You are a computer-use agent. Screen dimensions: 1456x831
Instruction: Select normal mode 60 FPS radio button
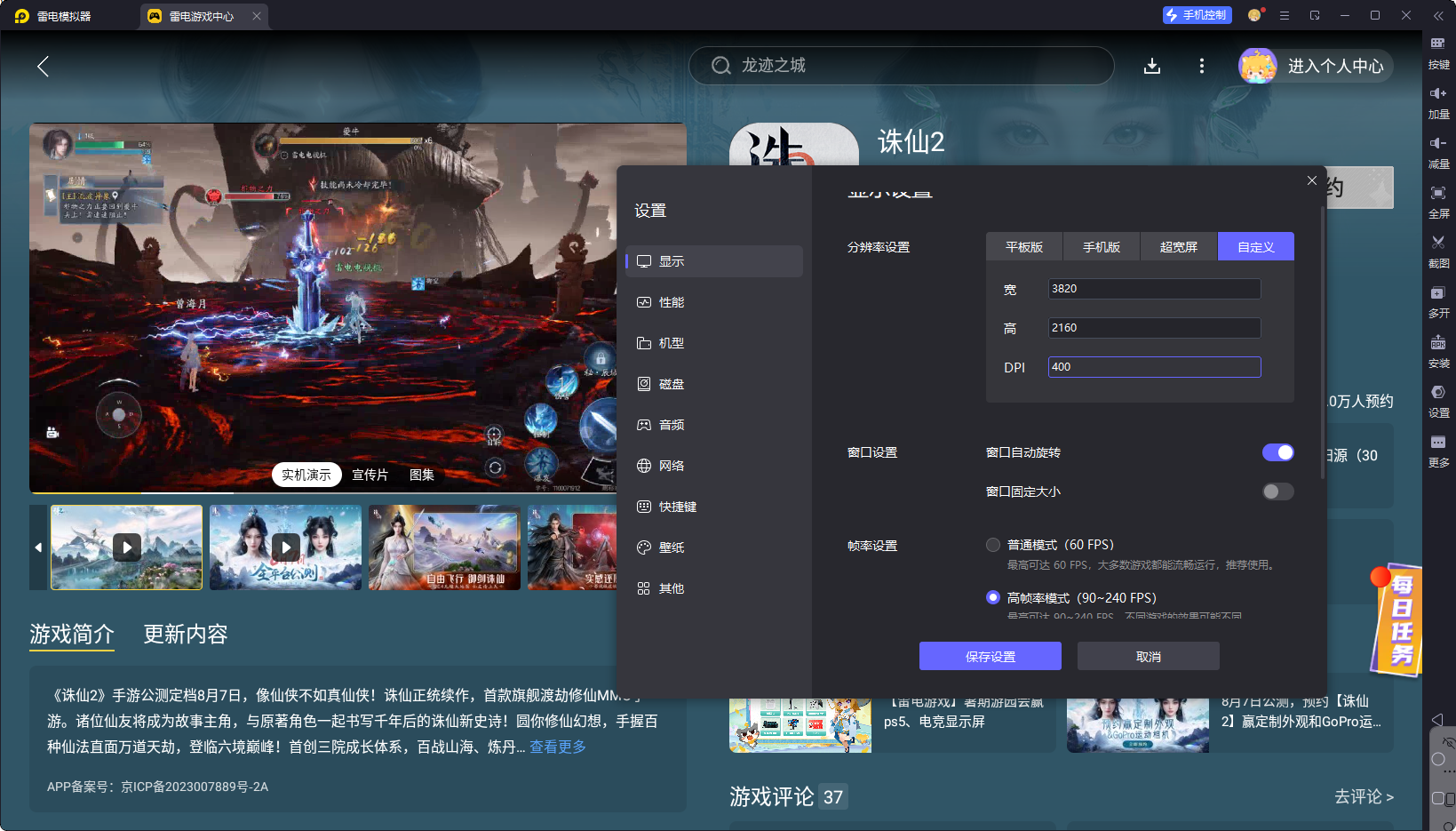tap(993, 545)
